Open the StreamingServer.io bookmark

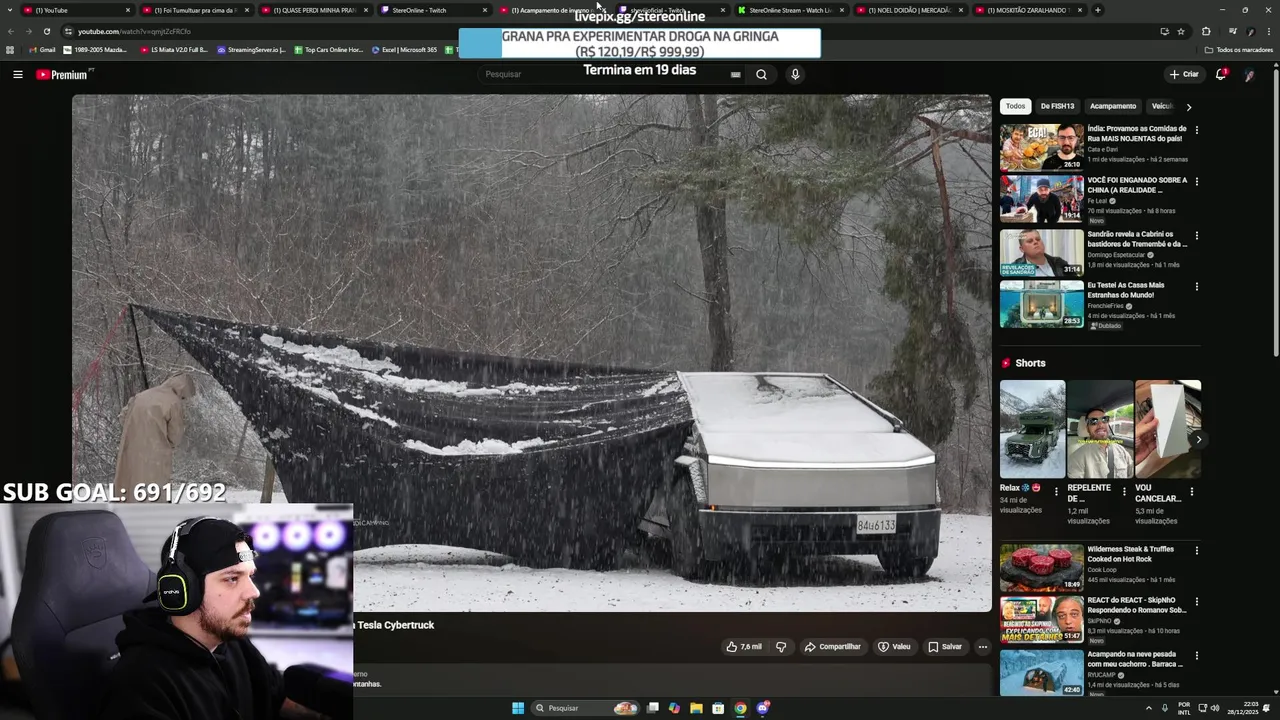tap(251, 49)
